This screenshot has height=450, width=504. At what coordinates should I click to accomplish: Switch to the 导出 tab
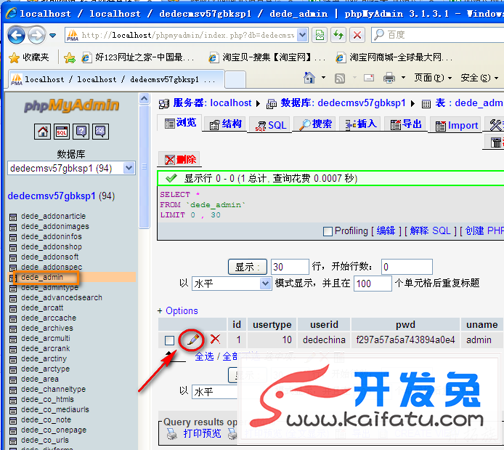pyautogui.click(x=406, y=125)
